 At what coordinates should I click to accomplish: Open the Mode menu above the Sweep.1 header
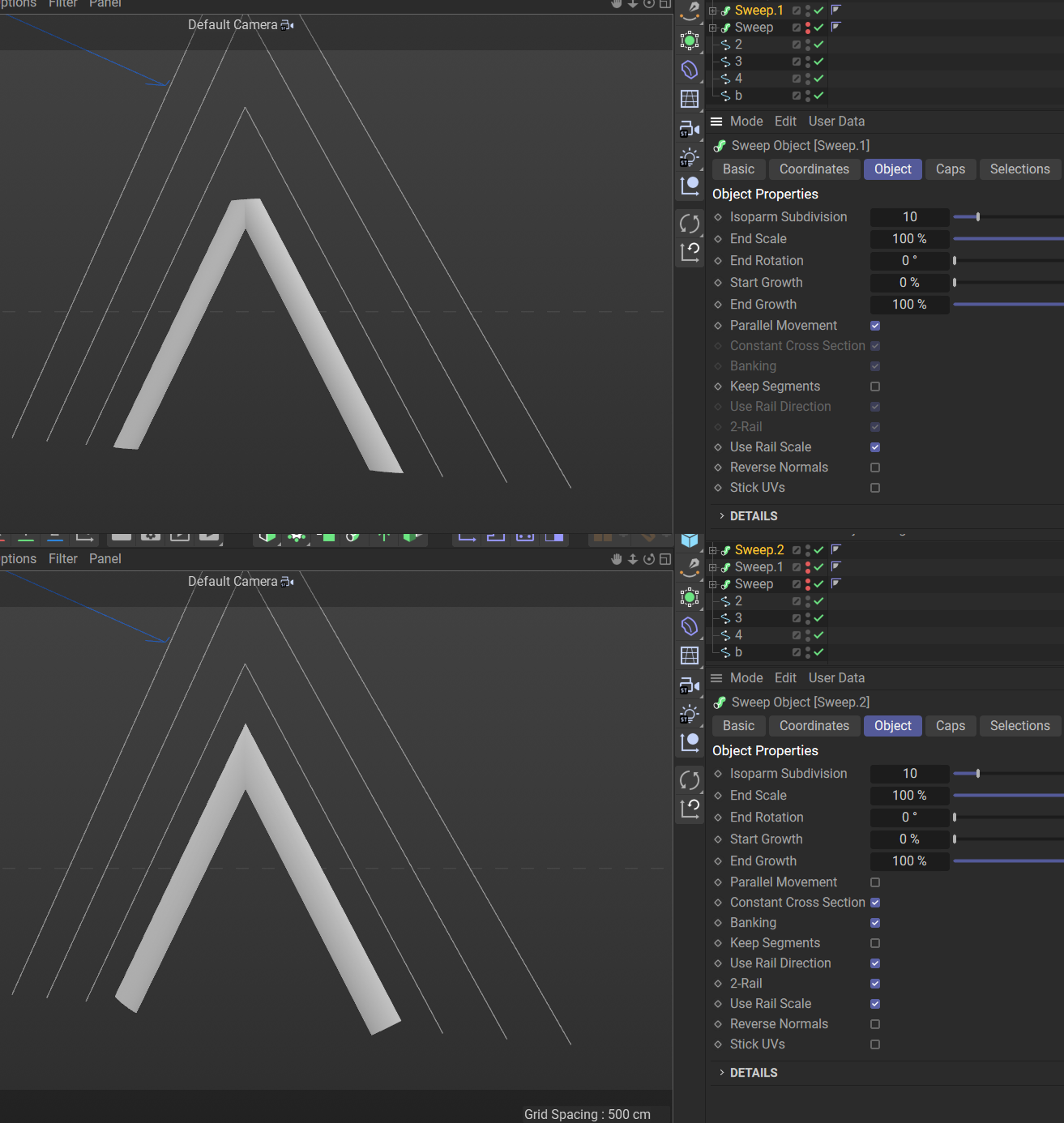pos(746,122)
